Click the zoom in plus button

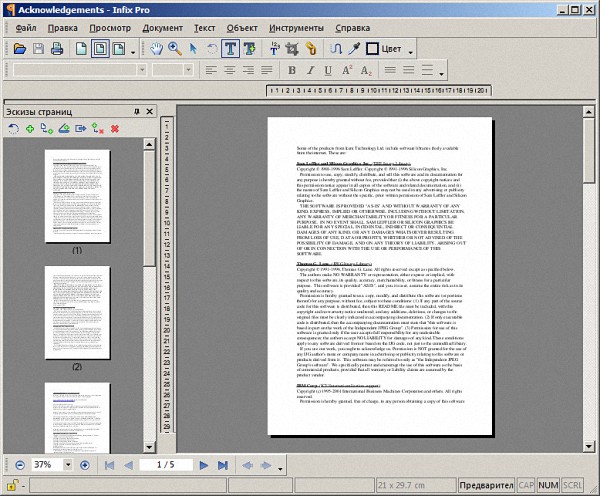(x=84, y=465)
